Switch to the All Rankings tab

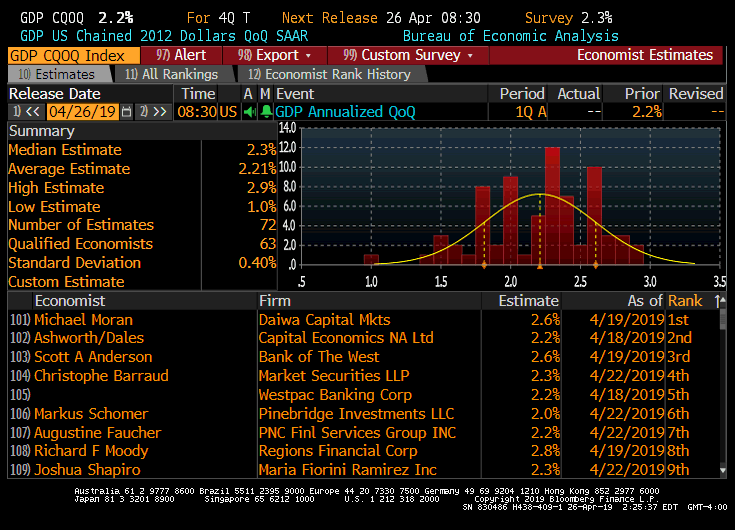pyautogui.click(x=172, y=75)
